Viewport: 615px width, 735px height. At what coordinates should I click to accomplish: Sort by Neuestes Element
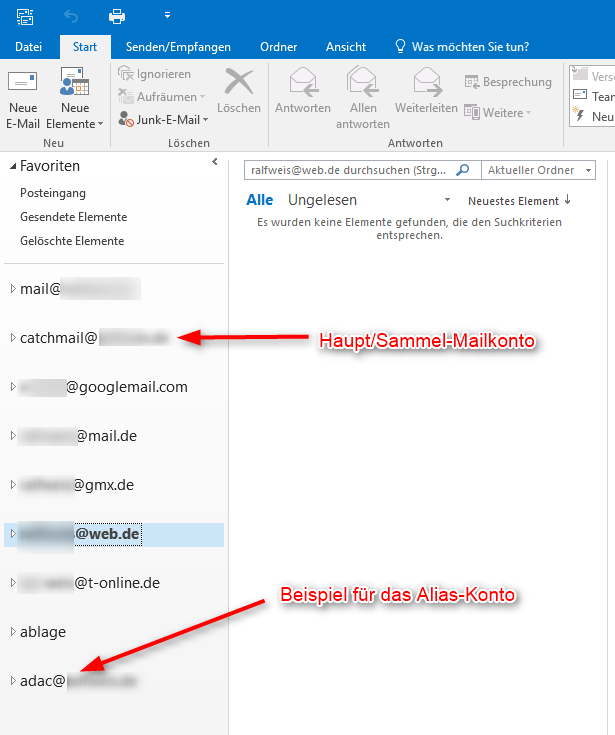(x=513, y=201)
